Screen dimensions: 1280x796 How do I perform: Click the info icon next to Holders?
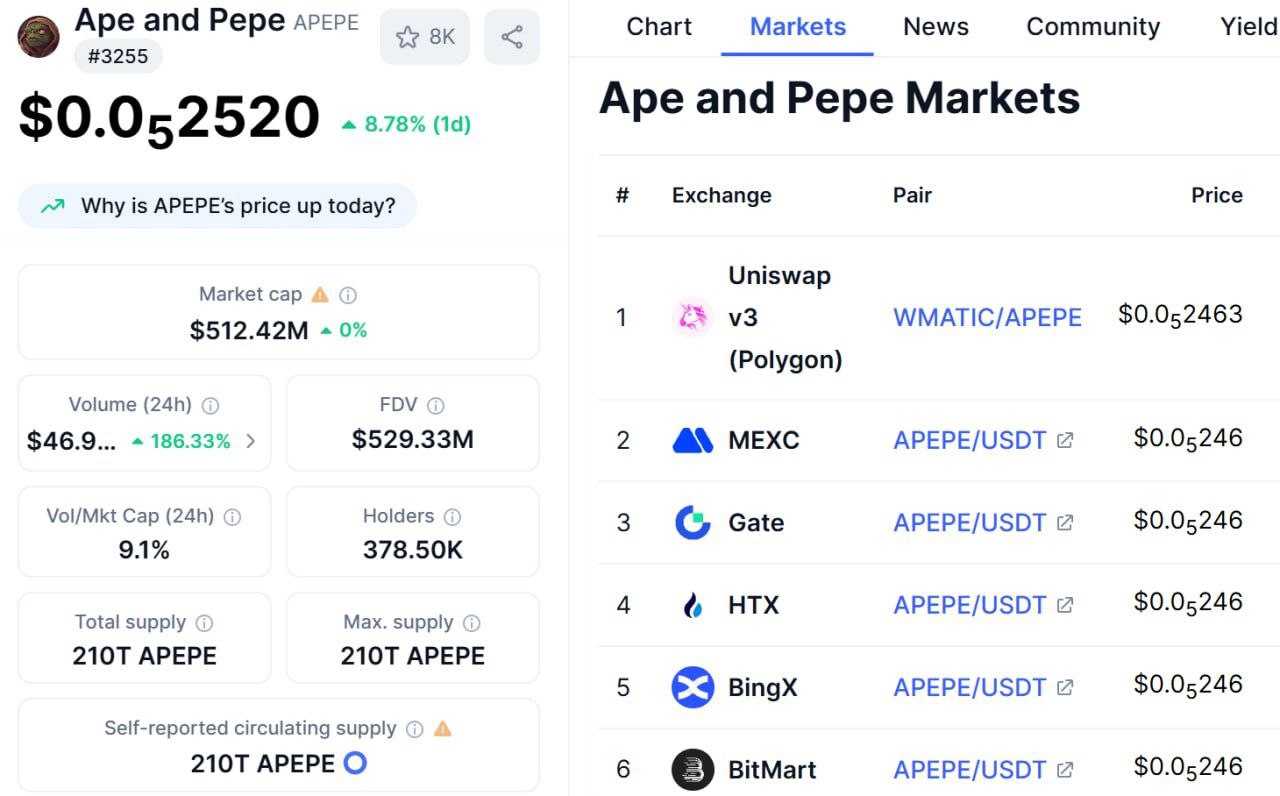coord(452,517)
